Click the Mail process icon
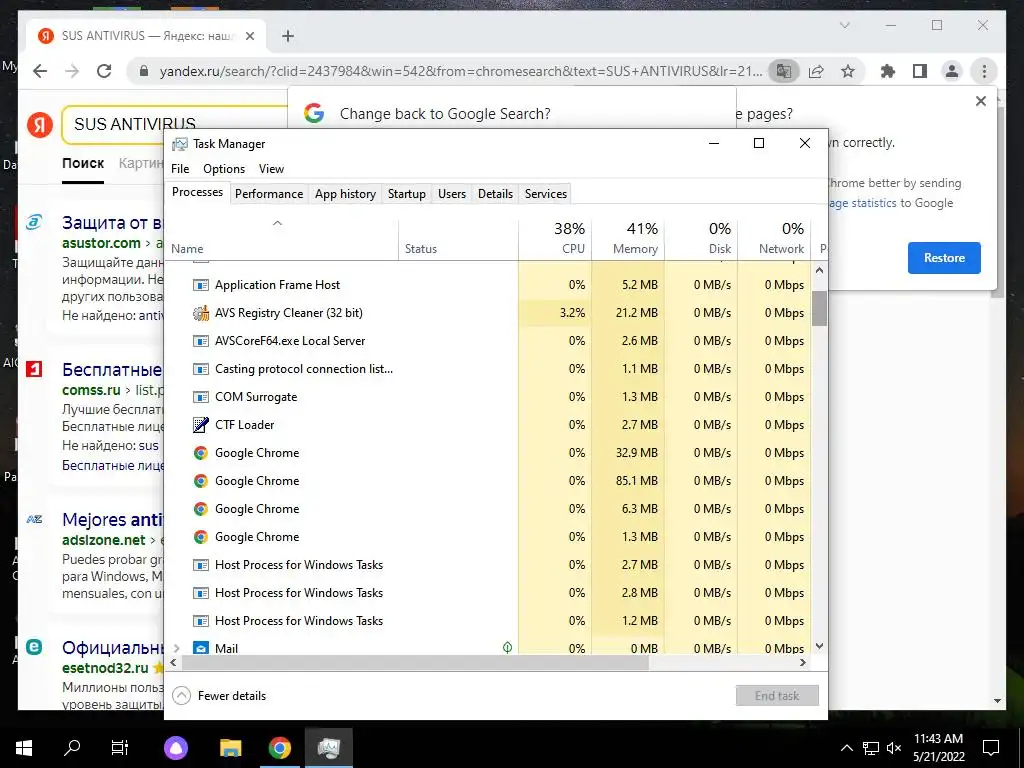The height and width of the screenshot is (768, 1024). [200, 648]
